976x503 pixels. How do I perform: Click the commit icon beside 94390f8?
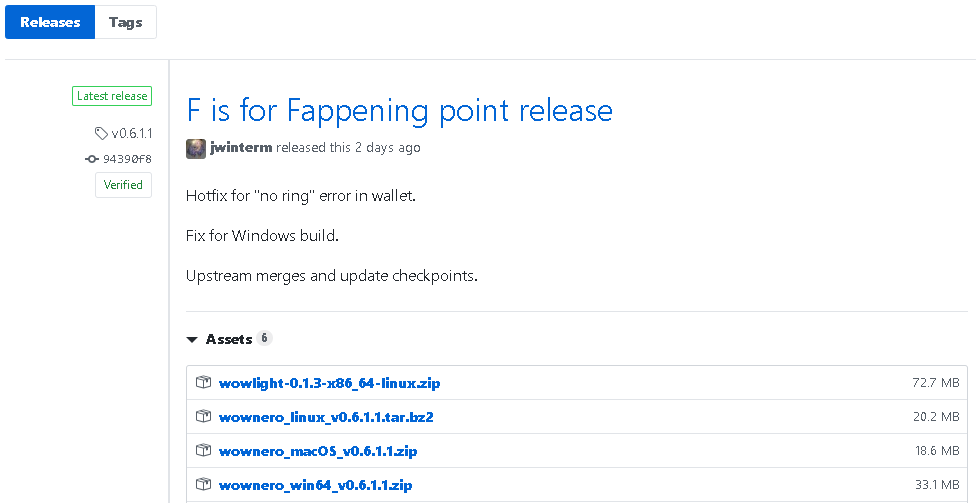92,158
